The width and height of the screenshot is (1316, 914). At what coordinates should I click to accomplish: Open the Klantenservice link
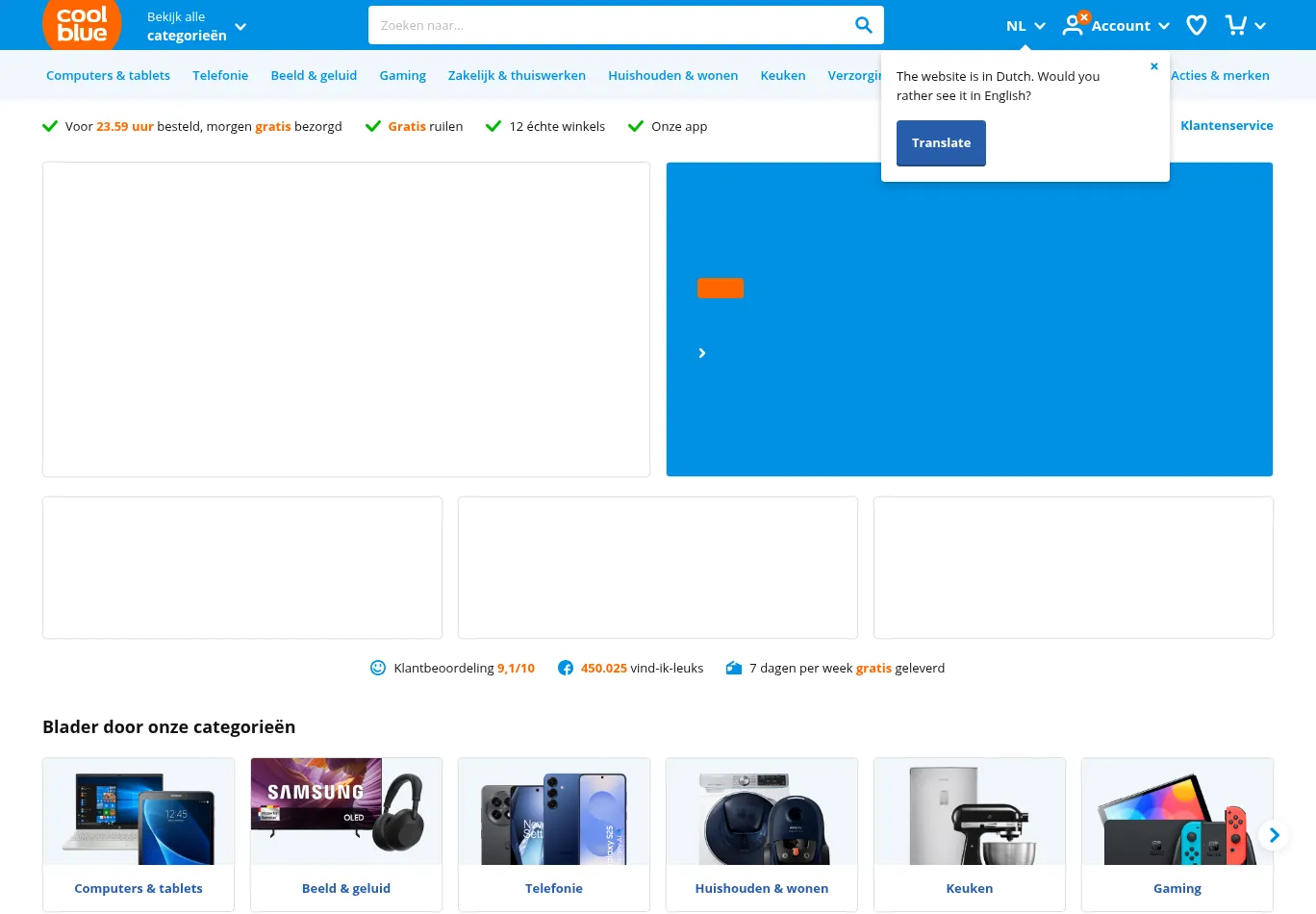[1227, 125]
